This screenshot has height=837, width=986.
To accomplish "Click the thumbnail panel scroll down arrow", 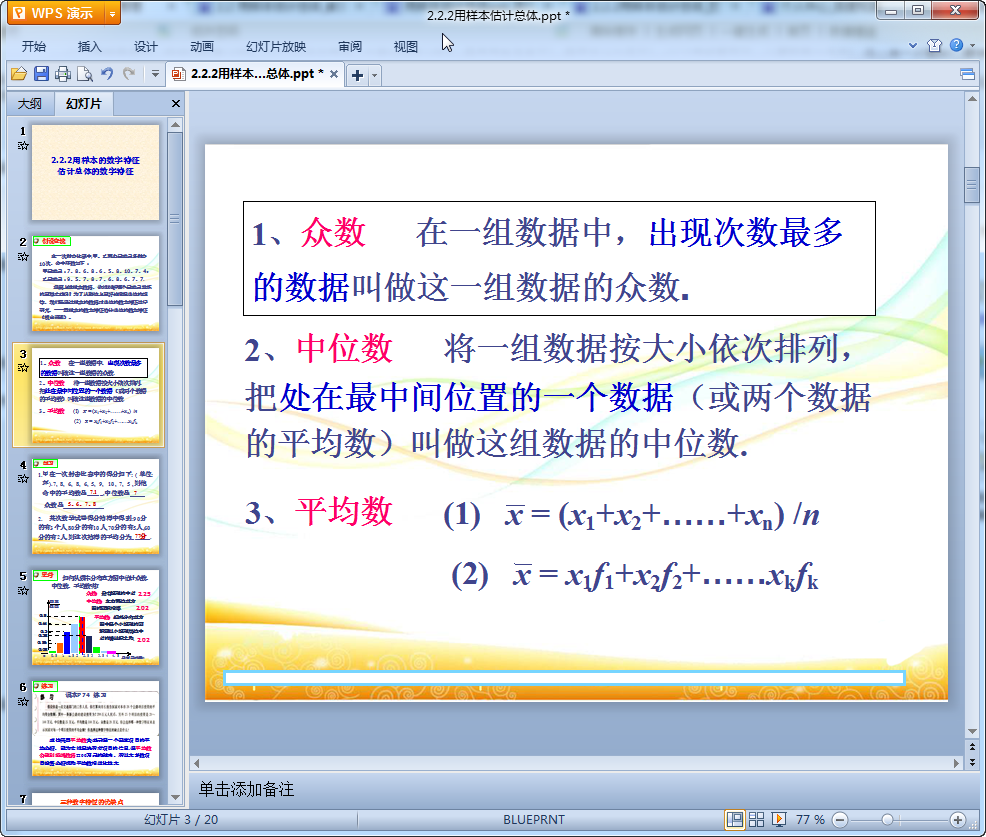I will tap(175, 797).
